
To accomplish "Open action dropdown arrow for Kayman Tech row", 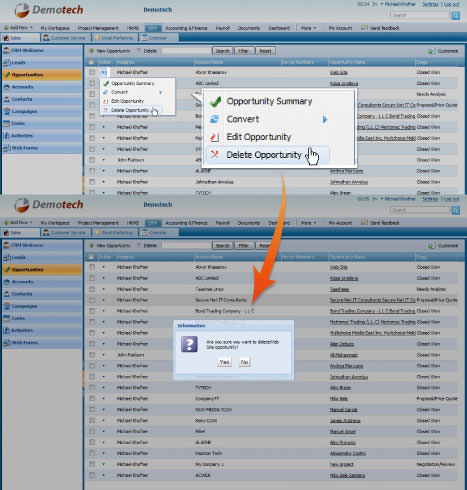I will (103, 453).
